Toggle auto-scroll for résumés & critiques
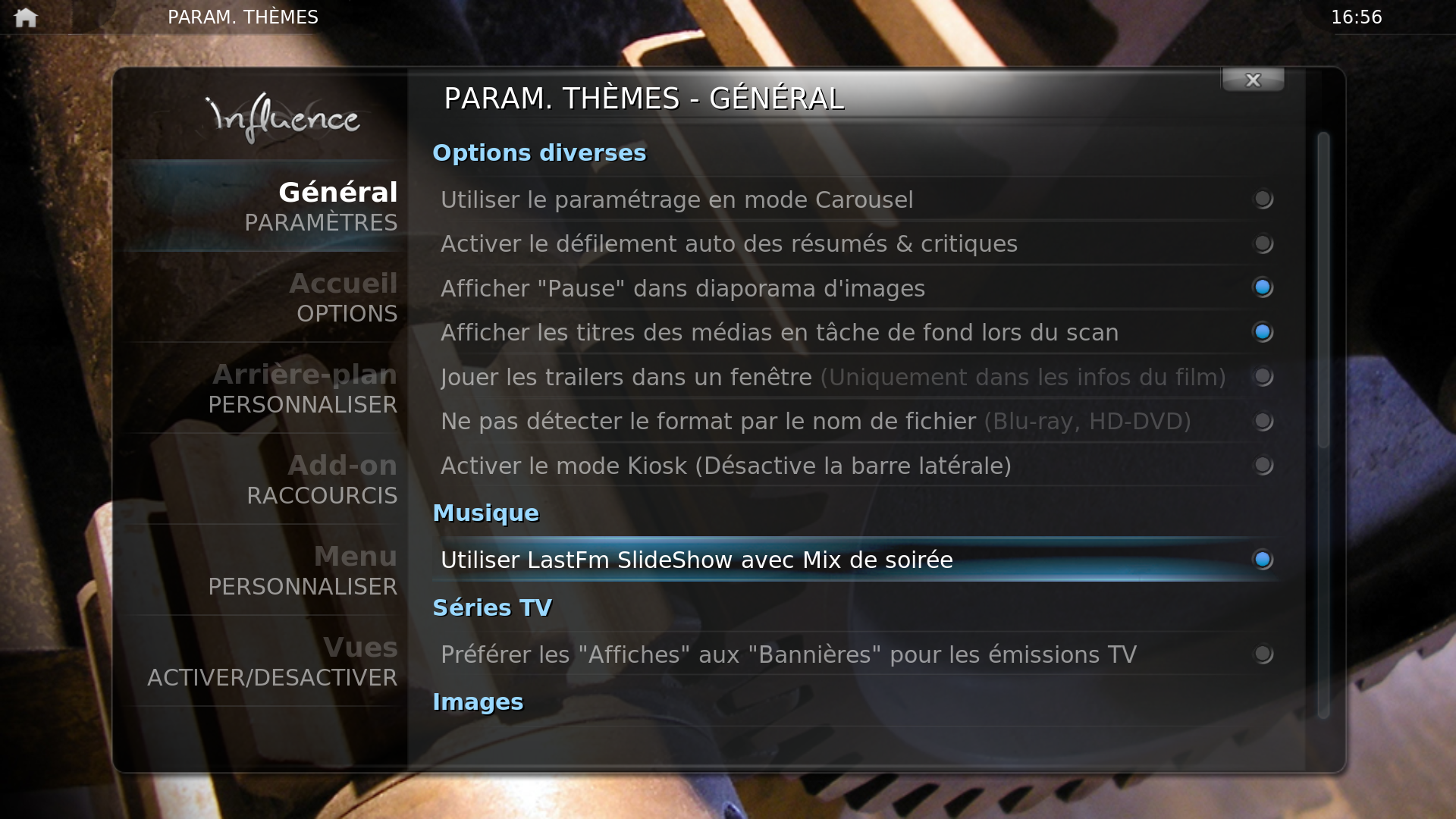Image resolution: width=1456 pixels, height=819 pixels. (1263, 243)
